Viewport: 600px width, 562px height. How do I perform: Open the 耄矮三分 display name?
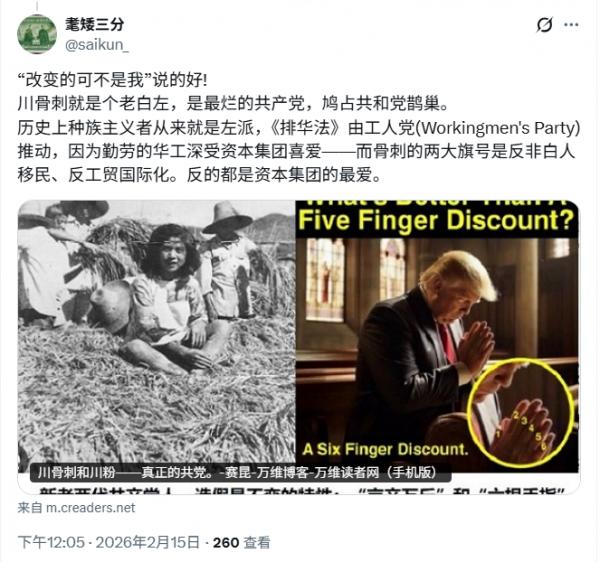95,24
